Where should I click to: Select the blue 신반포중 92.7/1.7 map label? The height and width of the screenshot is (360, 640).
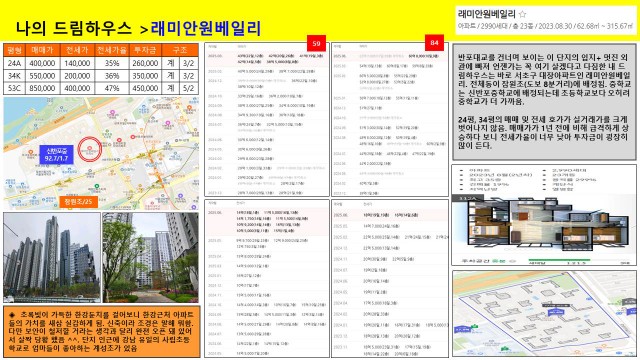coord(56,154)
